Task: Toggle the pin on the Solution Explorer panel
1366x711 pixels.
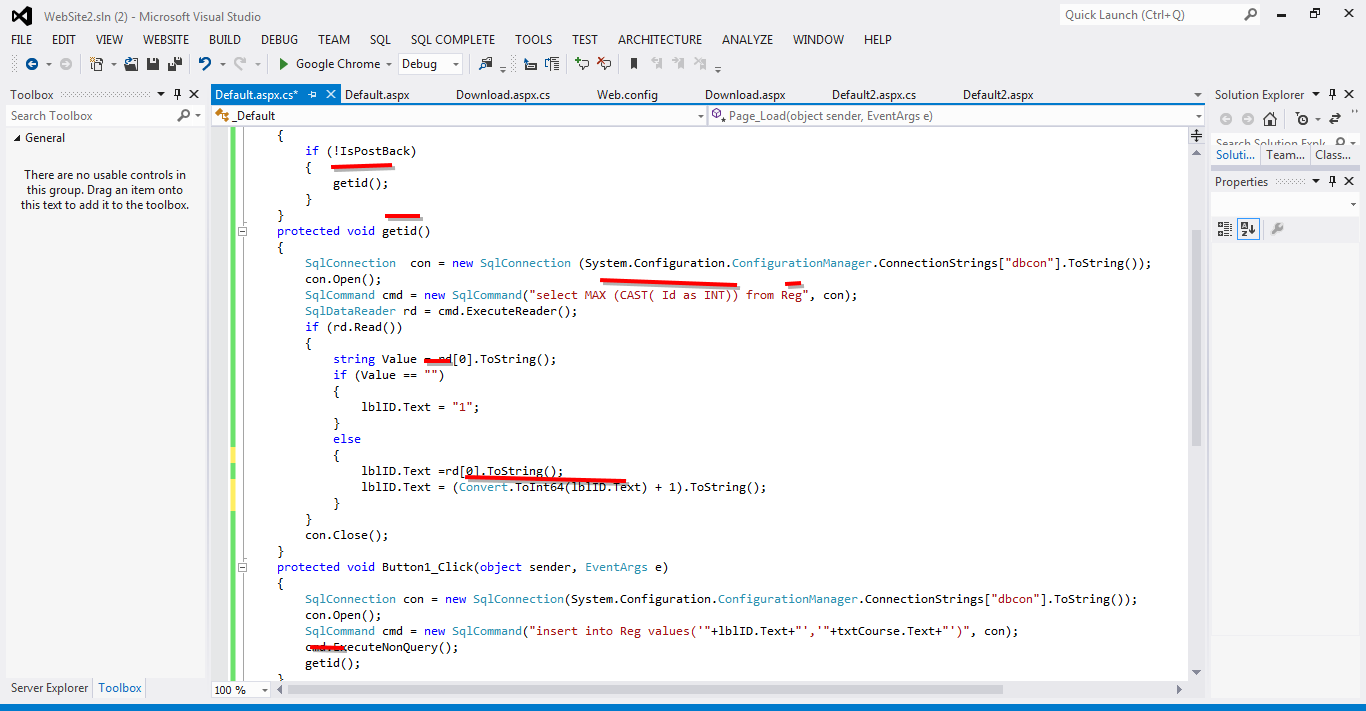Action: [1332, 94]
